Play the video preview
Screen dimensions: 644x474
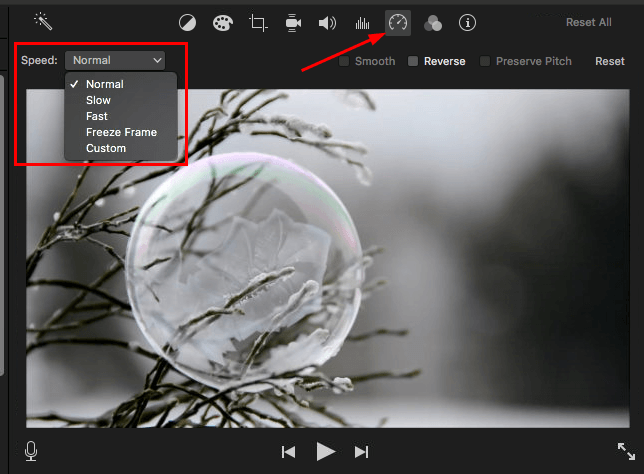click(x=326, y=452)
